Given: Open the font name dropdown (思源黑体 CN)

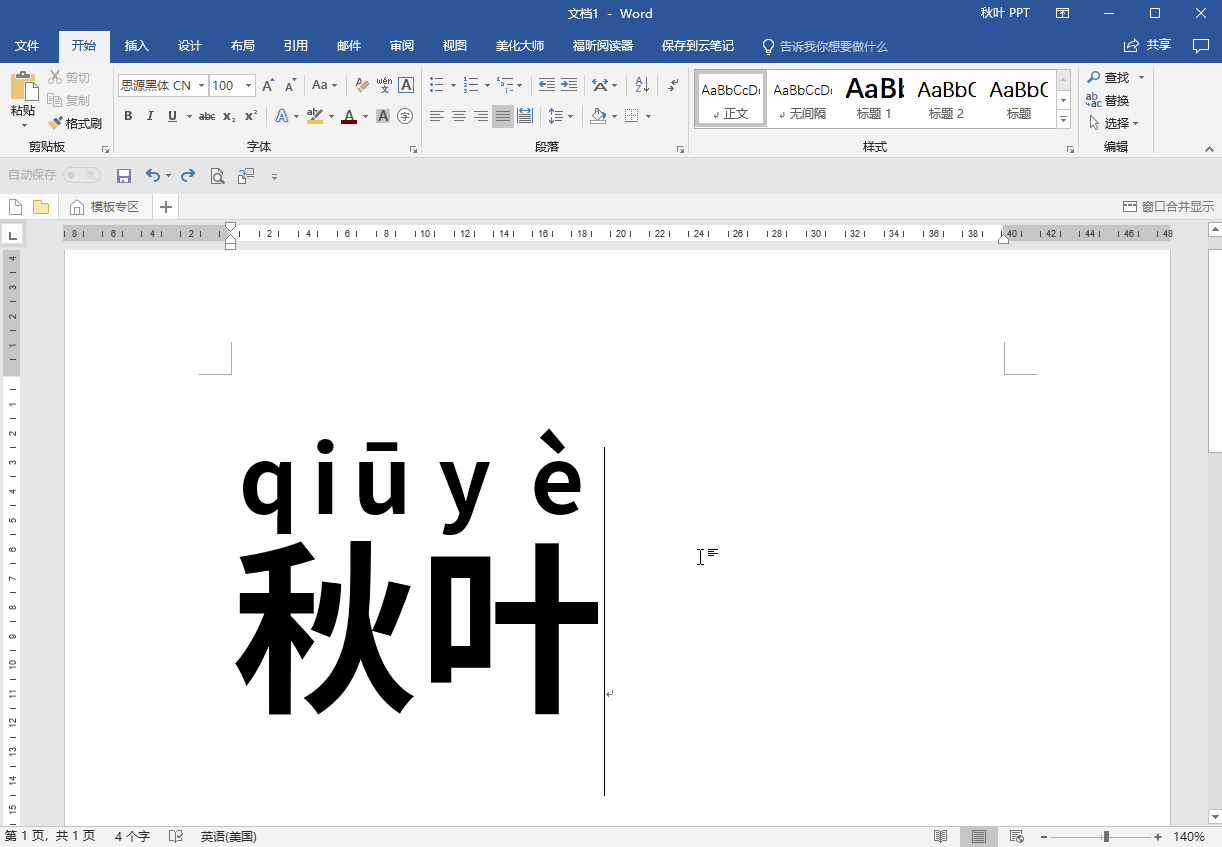Looking at the screenshot, I should tap(201, 86).
